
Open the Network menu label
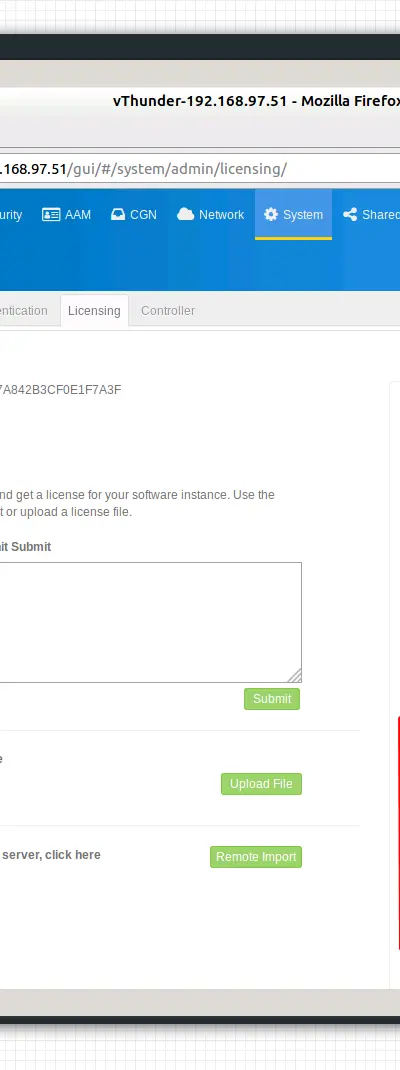click(221, 214)
